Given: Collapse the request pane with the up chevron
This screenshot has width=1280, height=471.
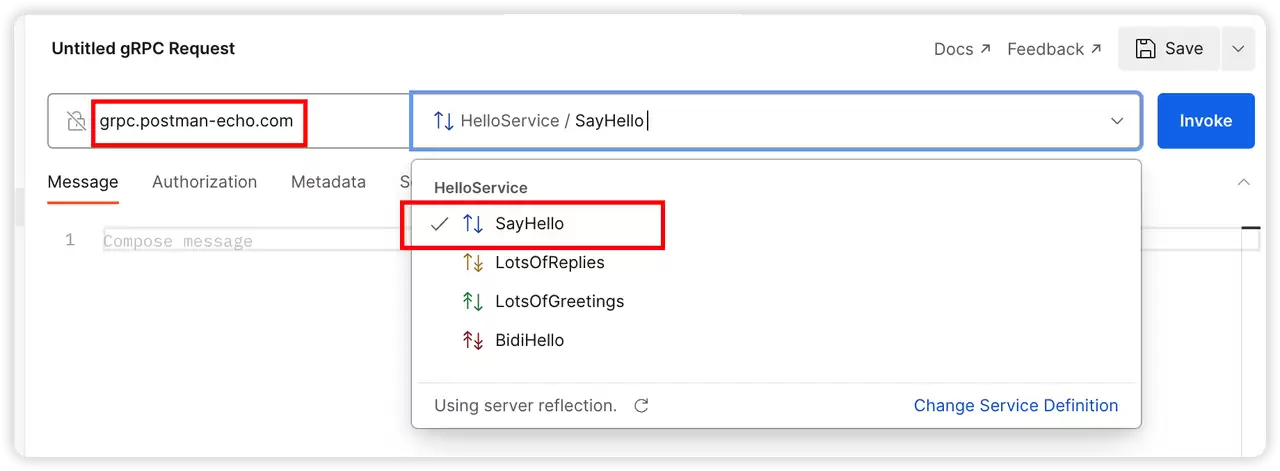Looking at the screenshot, I should click(x=1244, y=182).
